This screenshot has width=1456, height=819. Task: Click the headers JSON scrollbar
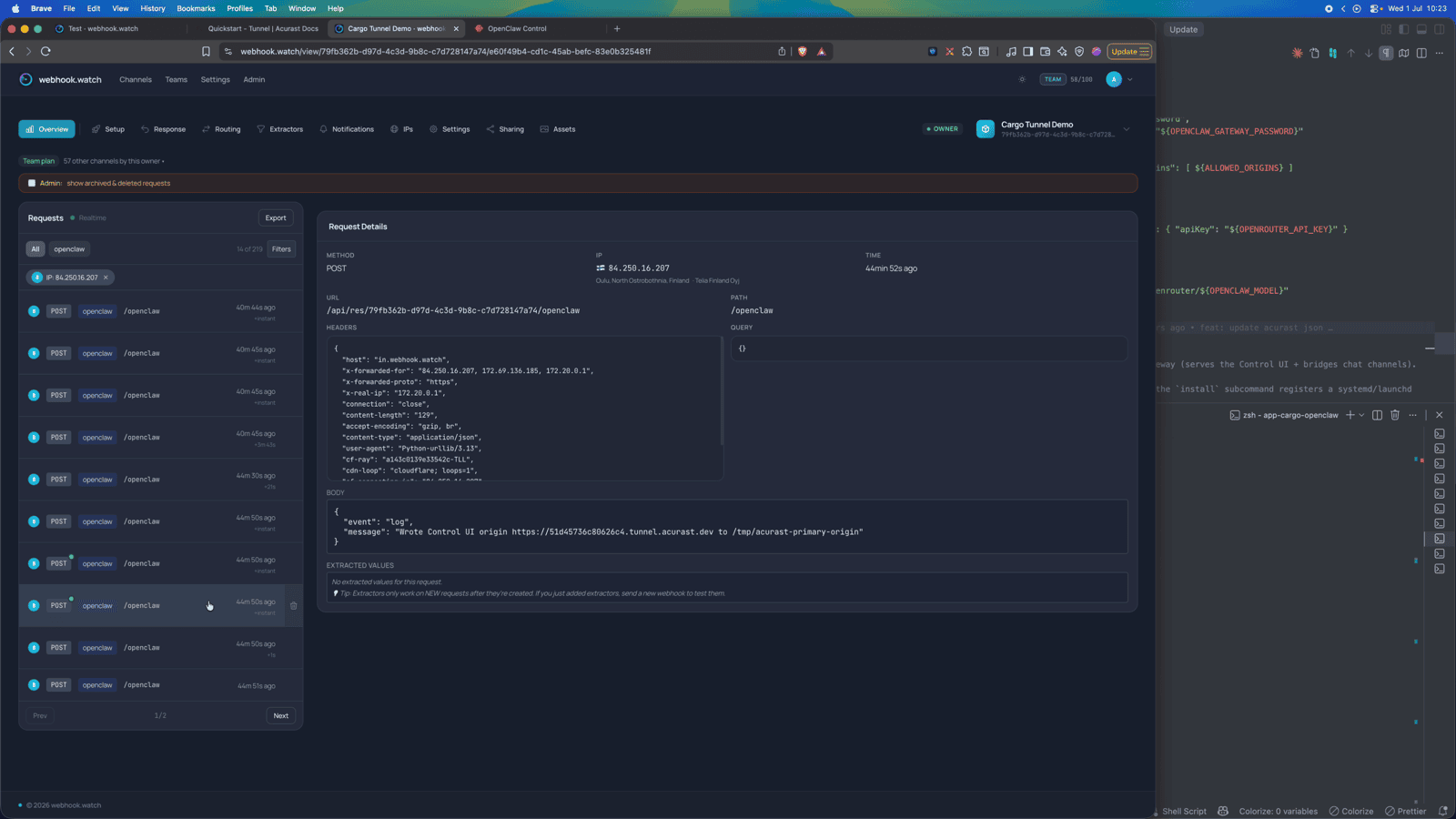tap(722, 391)
